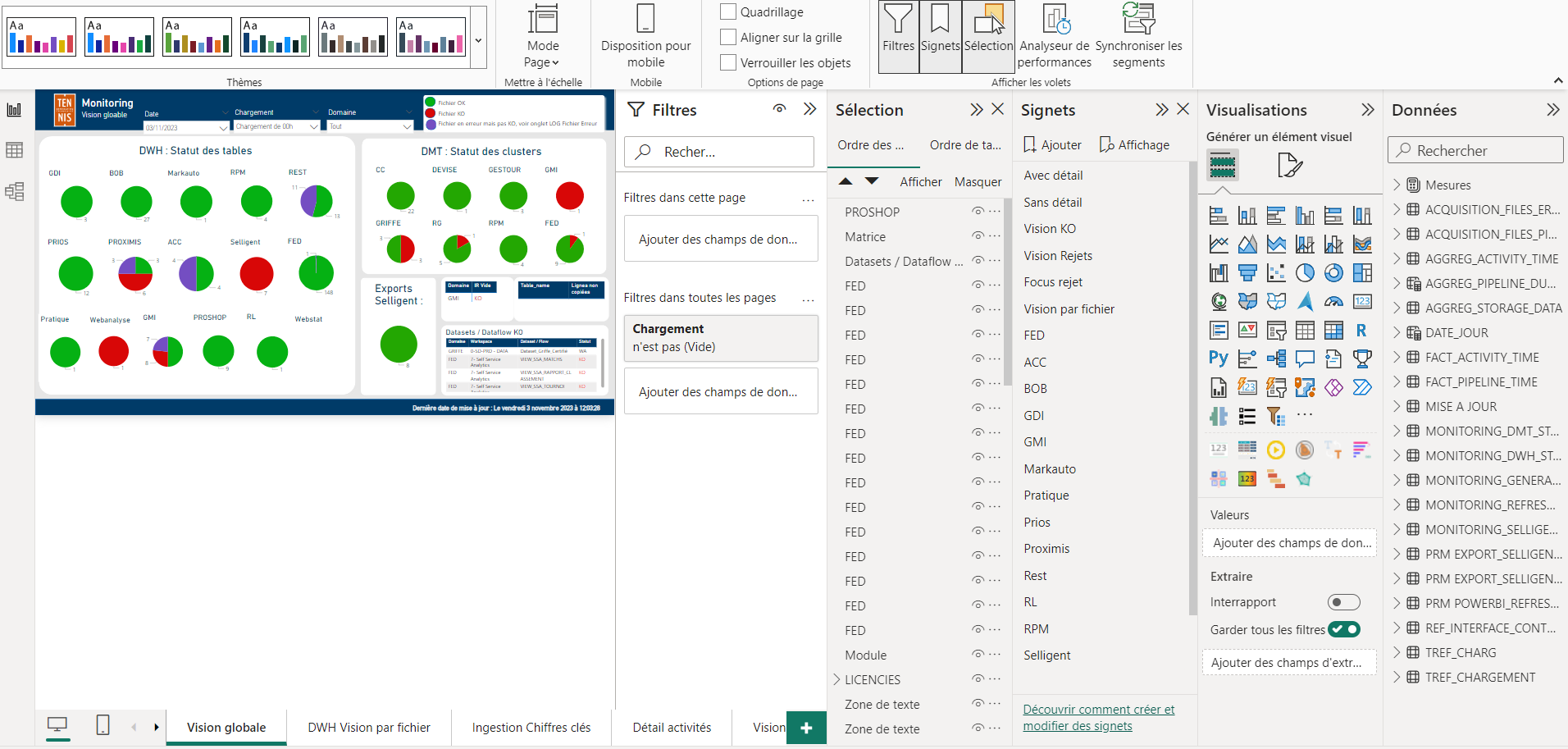Toggle the Signets pane button
Image resolution: width=1568 pixels, height=749 pixels.
tap(940, 37)
